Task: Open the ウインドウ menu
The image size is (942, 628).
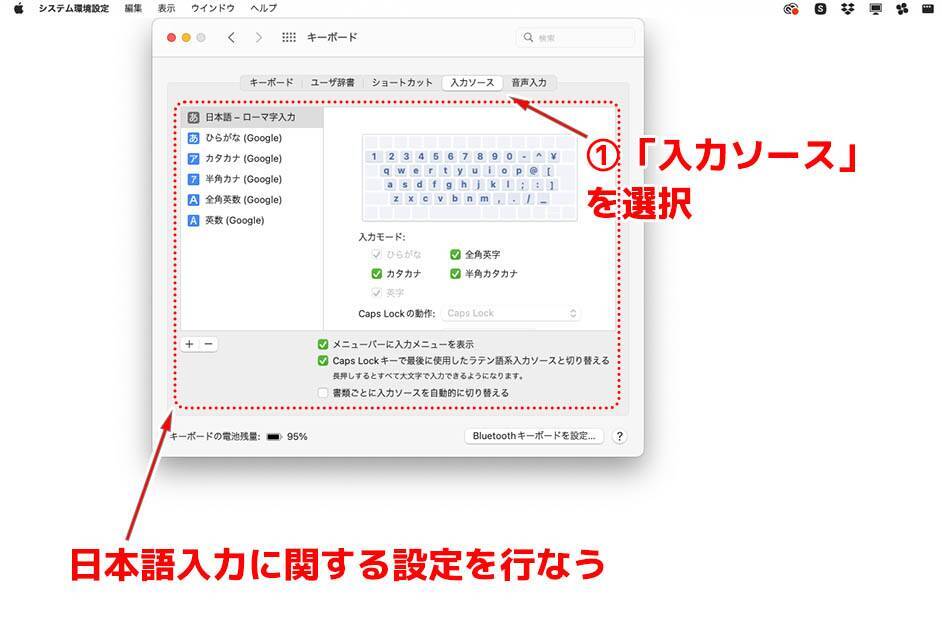Action: (213, 8)
